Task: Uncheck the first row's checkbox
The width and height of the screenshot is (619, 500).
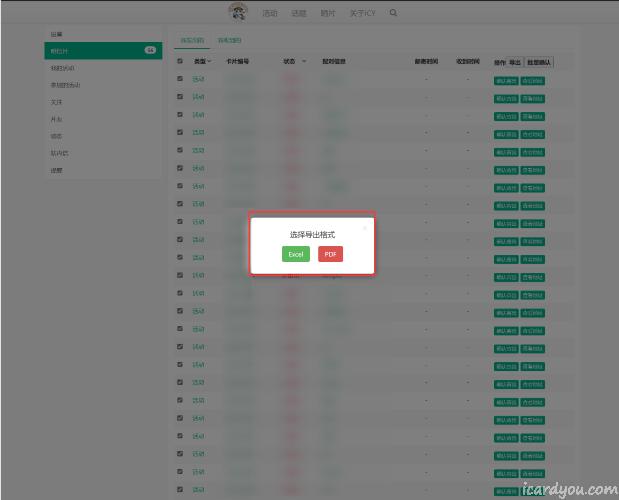Action: (180, 79)
